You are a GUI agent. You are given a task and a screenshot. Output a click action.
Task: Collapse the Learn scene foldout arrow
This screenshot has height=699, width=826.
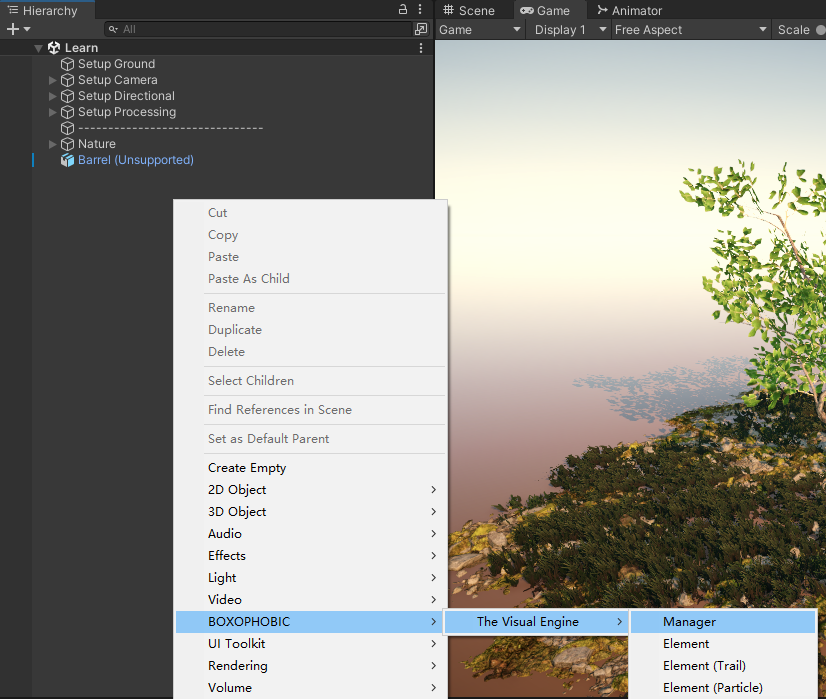tap(38, 48)
